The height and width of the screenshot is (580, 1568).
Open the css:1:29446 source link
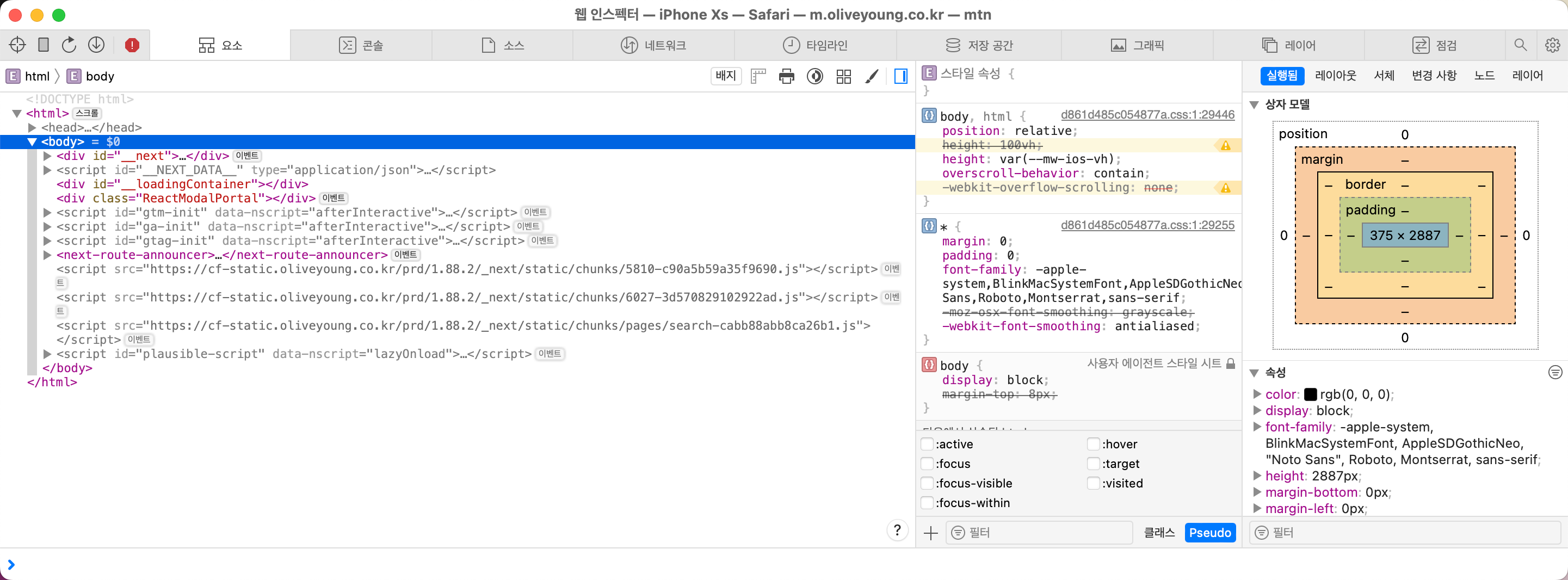[1147, 114]
